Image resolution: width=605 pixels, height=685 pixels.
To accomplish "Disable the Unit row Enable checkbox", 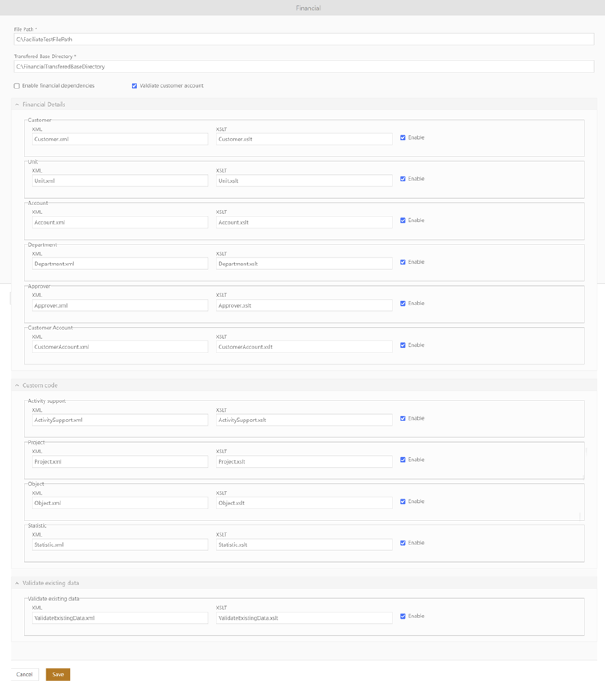I will pyautogui.click(x=403, y=179).
